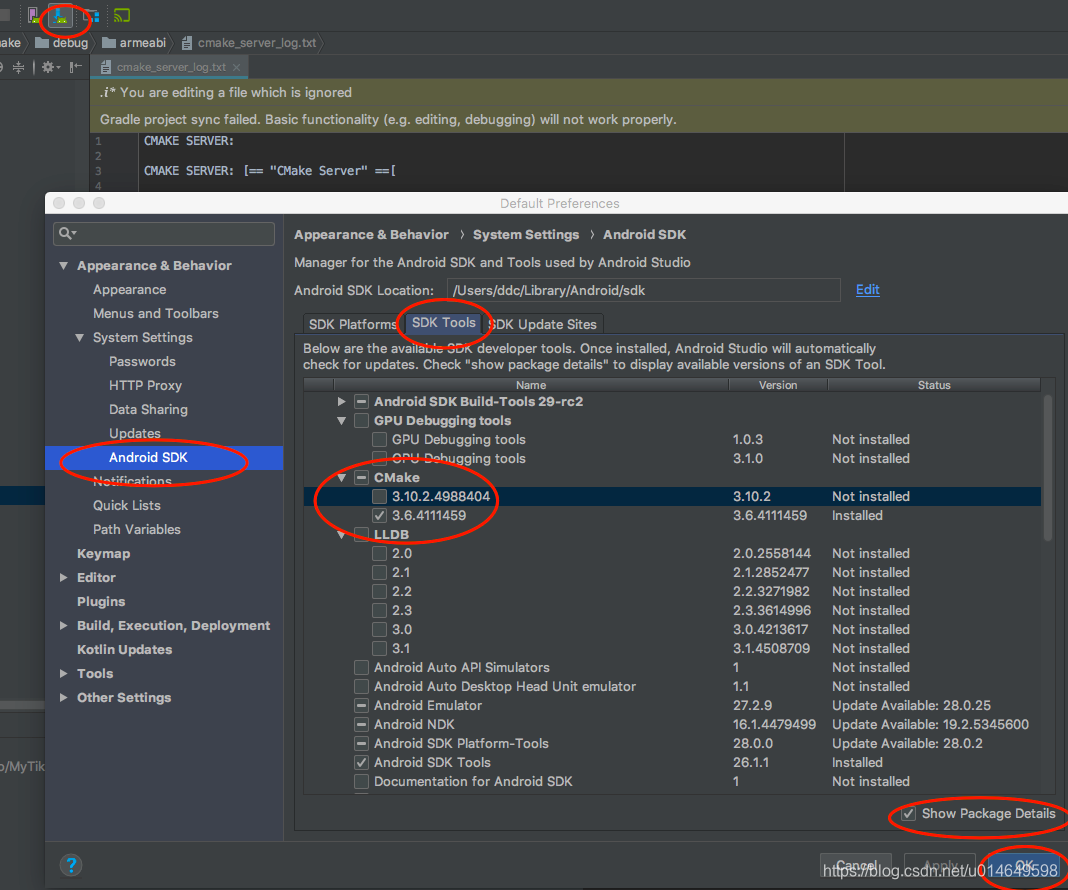This screenshot has height=890, width=1068.
Task: Click the Edit link for SDK location
Action: click(x=867, y=289)
